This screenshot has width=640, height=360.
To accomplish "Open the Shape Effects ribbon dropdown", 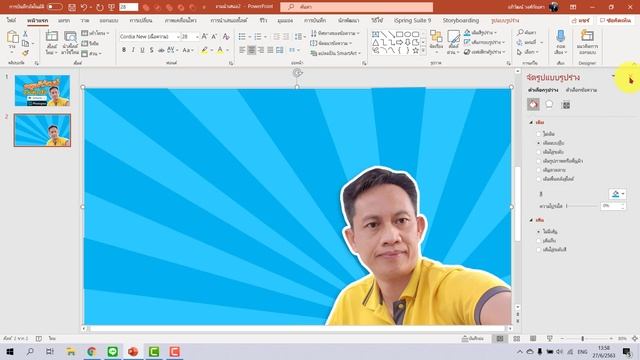I will [485, 52].
